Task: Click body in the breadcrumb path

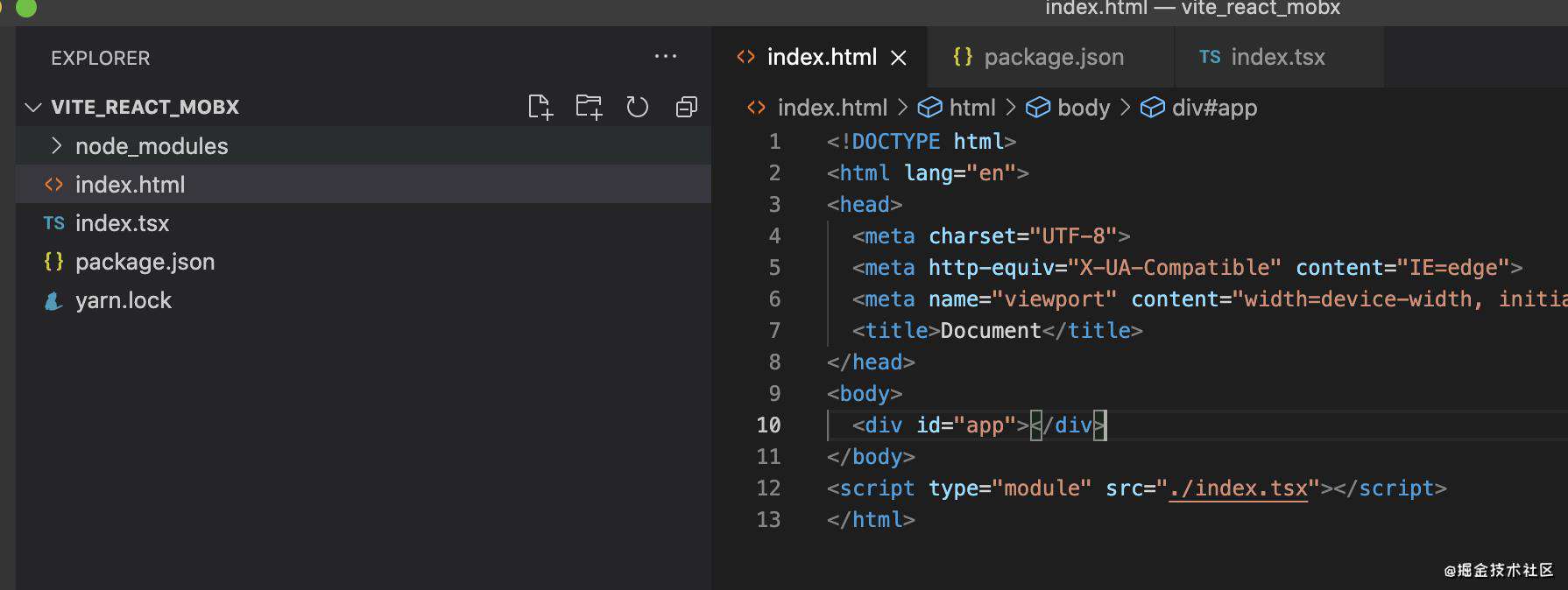Action: click(1084, 108)
